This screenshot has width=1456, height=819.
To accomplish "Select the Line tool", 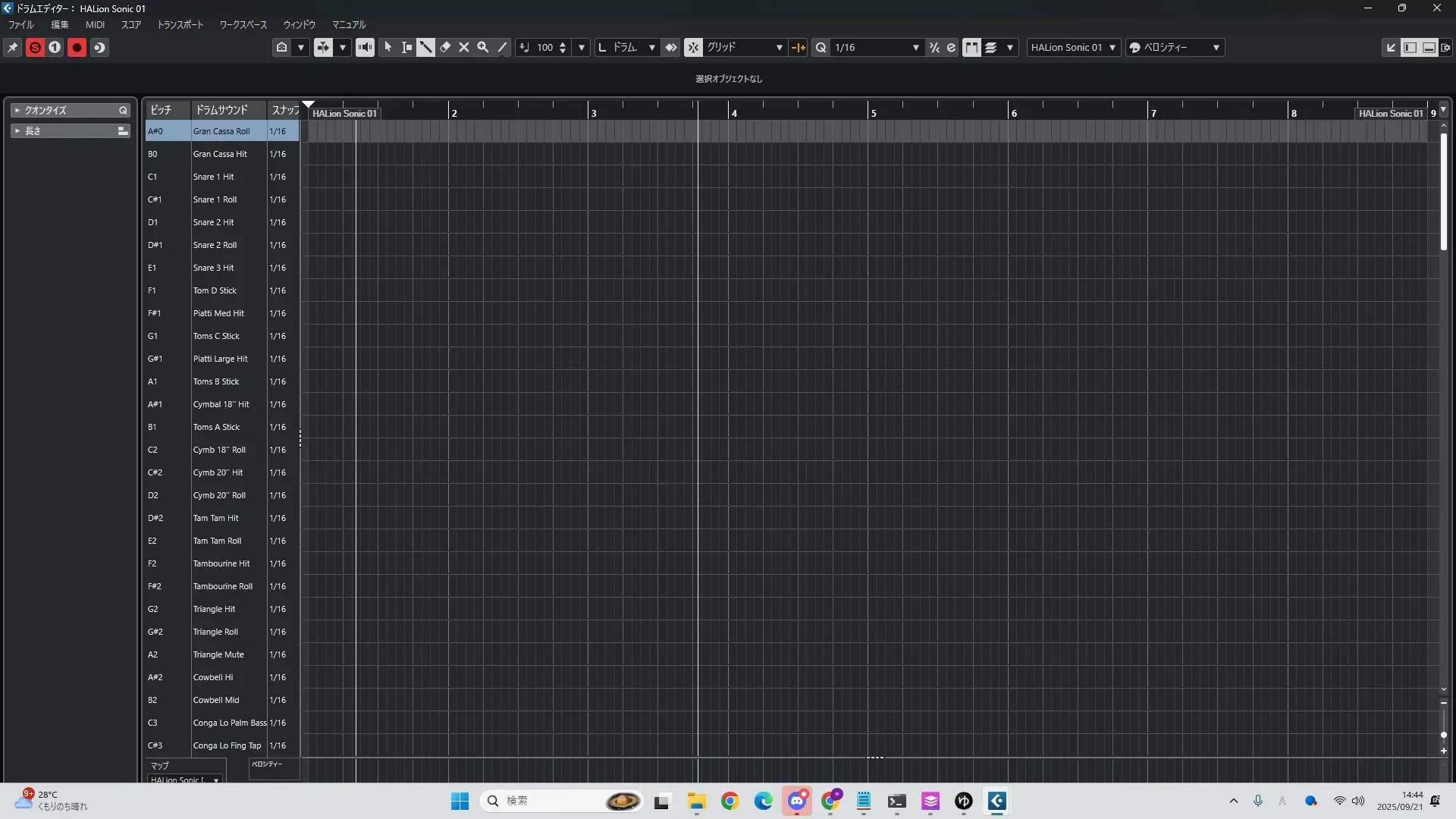I will tap(502, 47).
